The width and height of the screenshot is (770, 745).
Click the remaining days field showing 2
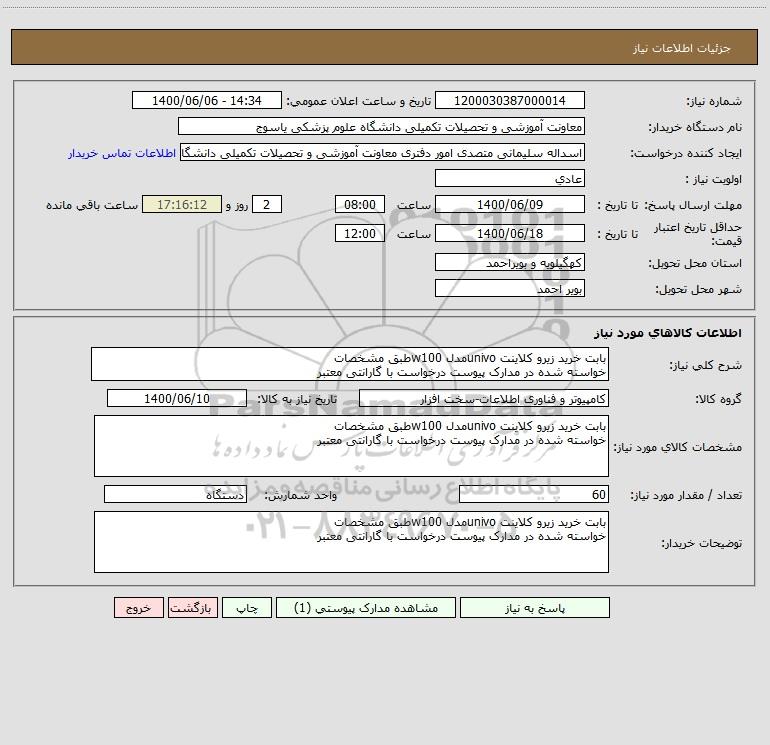267,204
